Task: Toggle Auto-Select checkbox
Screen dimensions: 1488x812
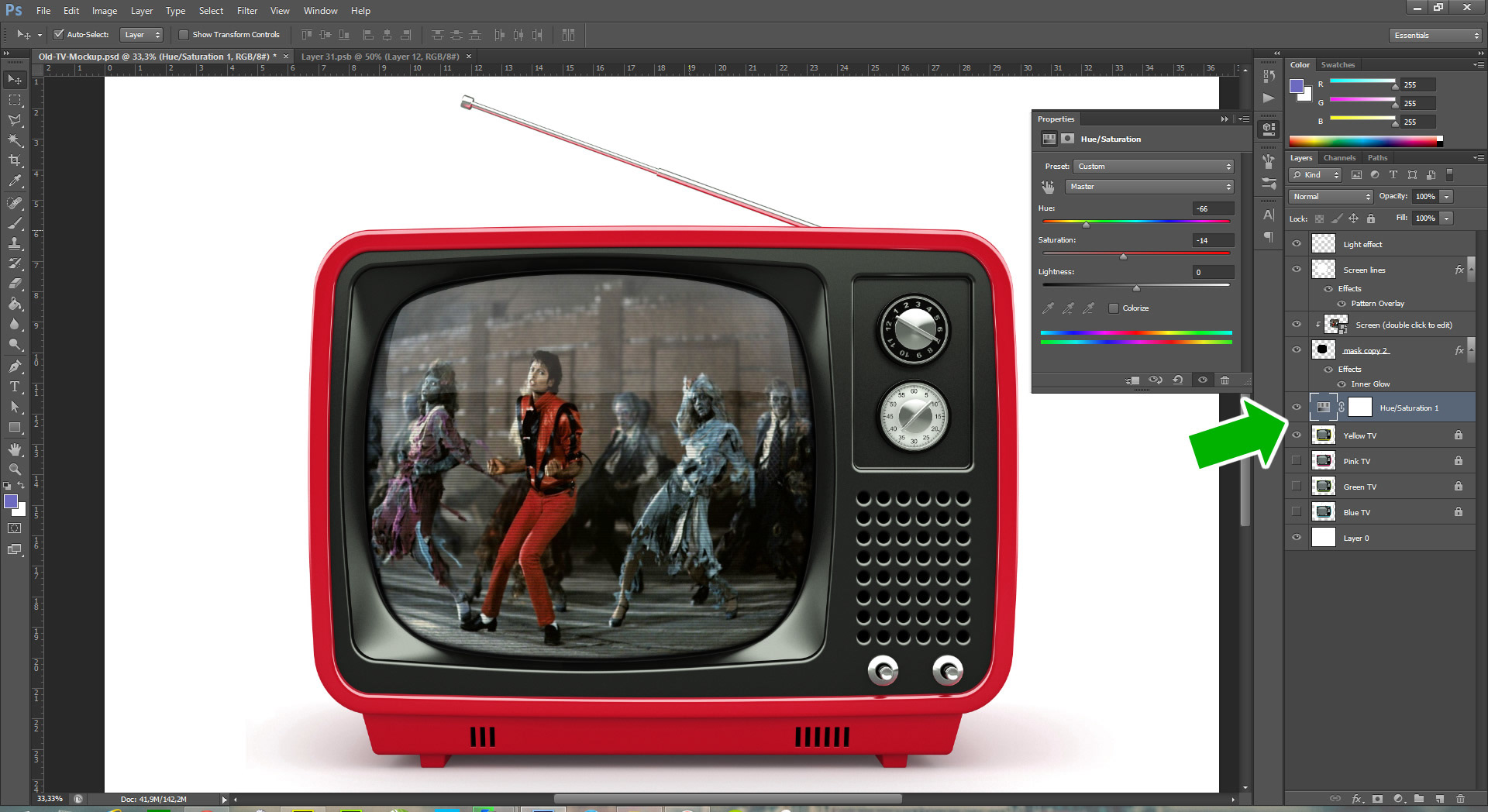Action: (58, 35)
